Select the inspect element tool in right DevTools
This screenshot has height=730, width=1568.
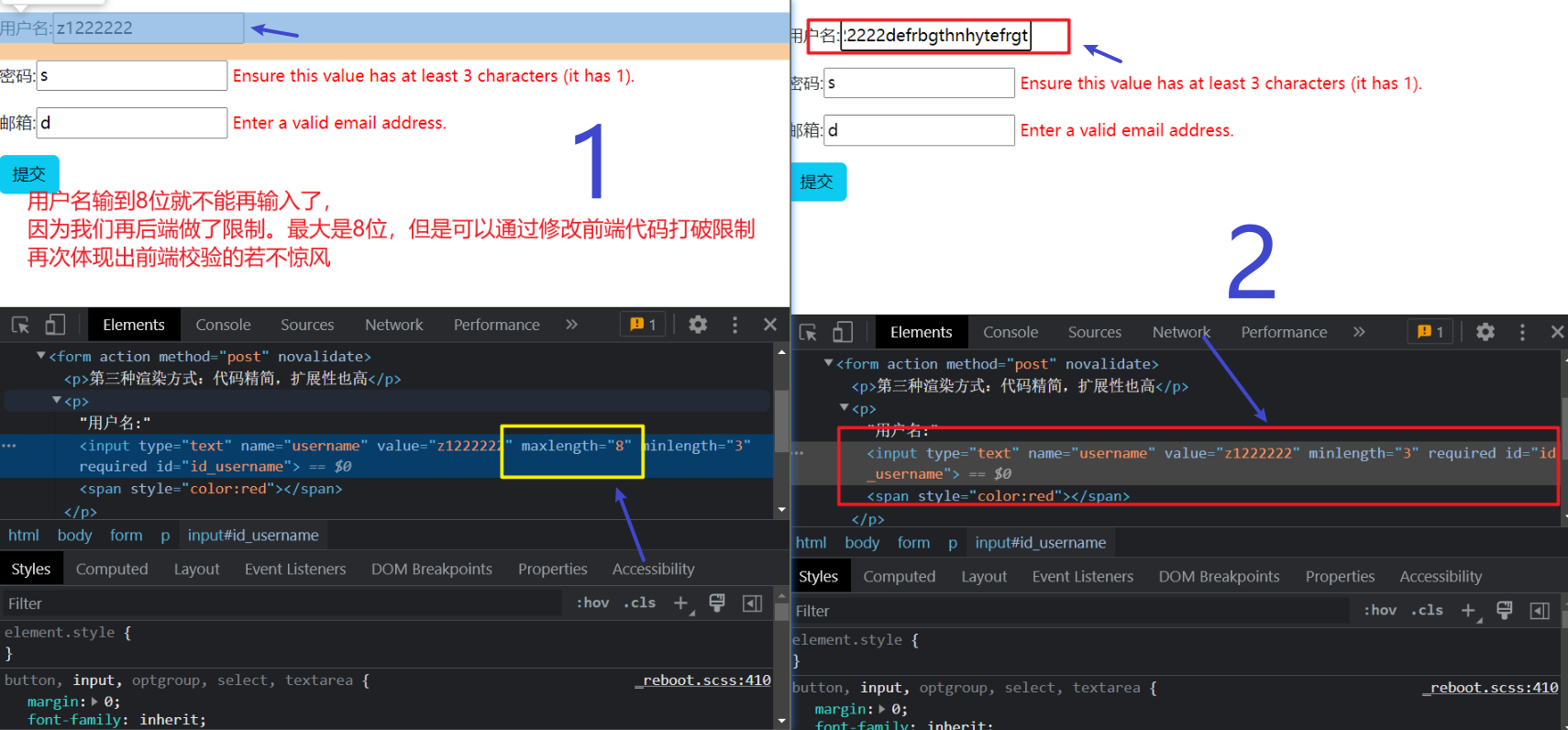pyautogui.click(x=808, y=332)
